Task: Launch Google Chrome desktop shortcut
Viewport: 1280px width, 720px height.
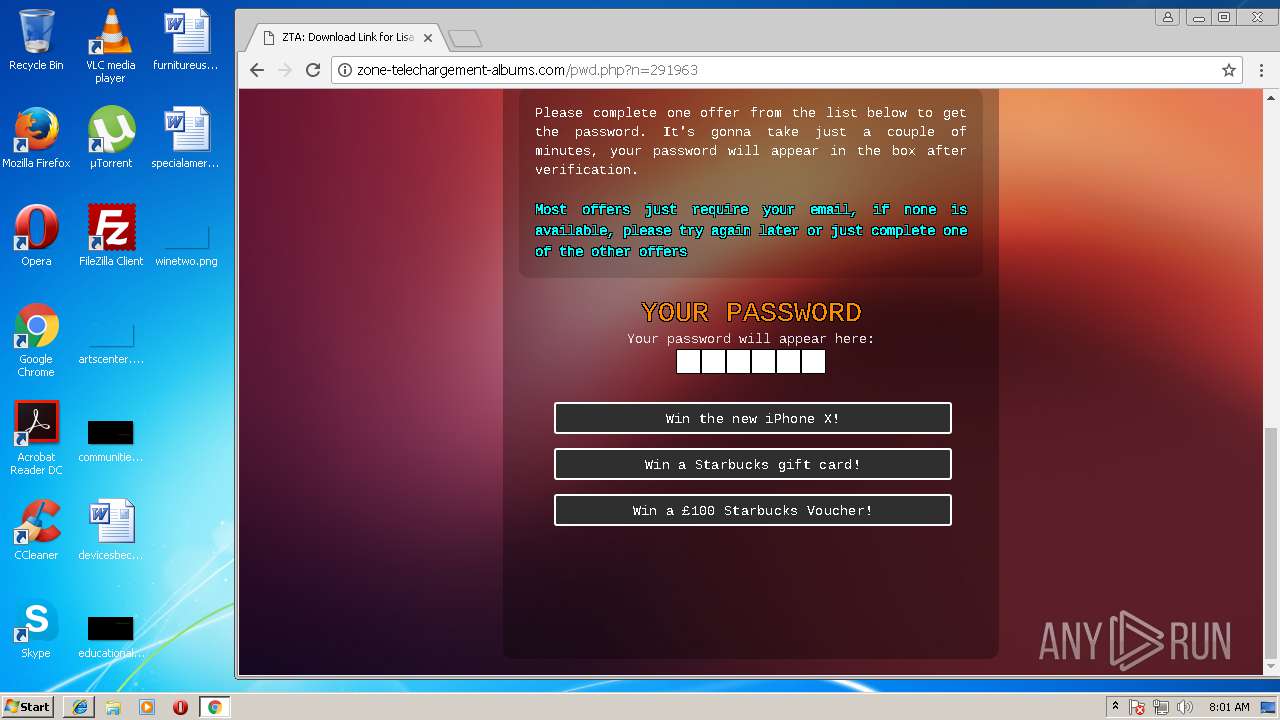Action: [36, 340]
